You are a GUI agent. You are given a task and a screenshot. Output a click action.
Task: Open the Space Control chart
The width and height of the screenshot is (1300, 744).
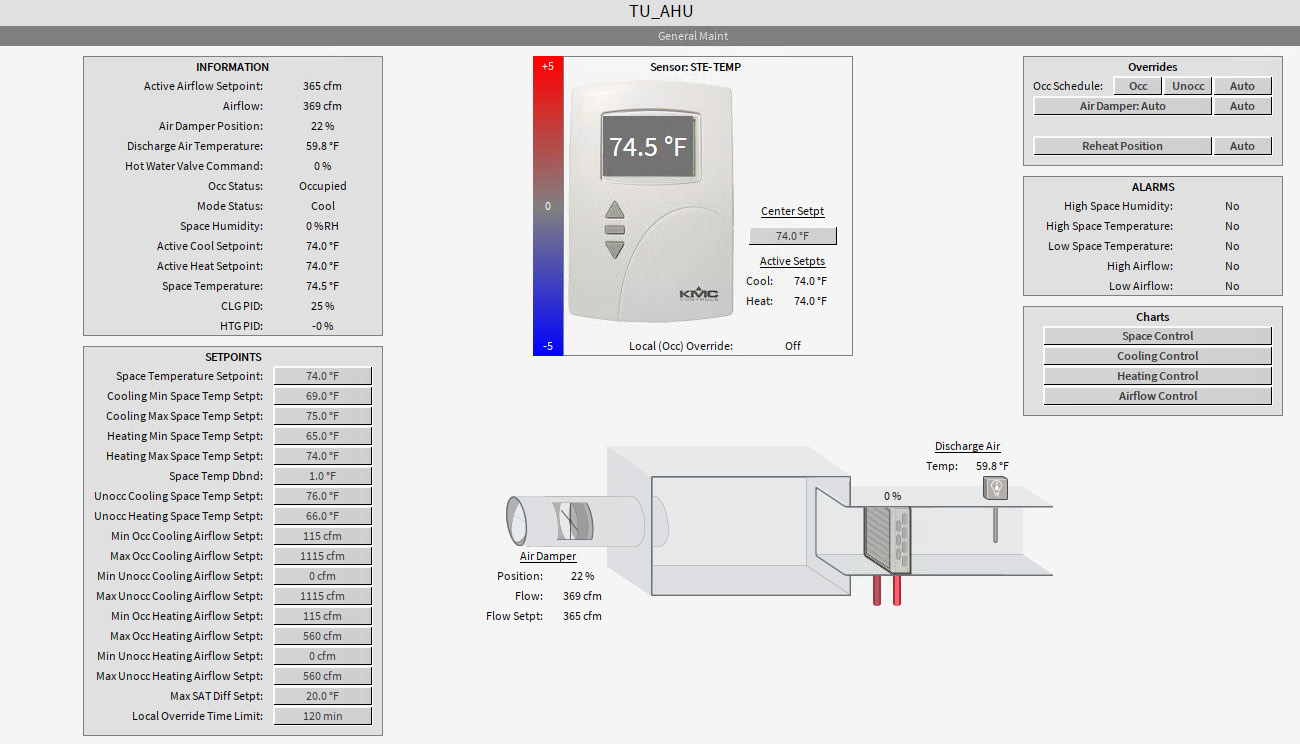(1157, 336)
